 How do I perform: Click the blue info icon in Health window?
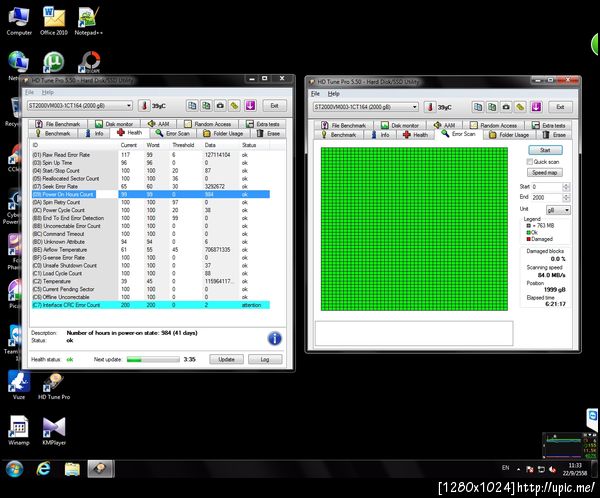pos(274,338)
